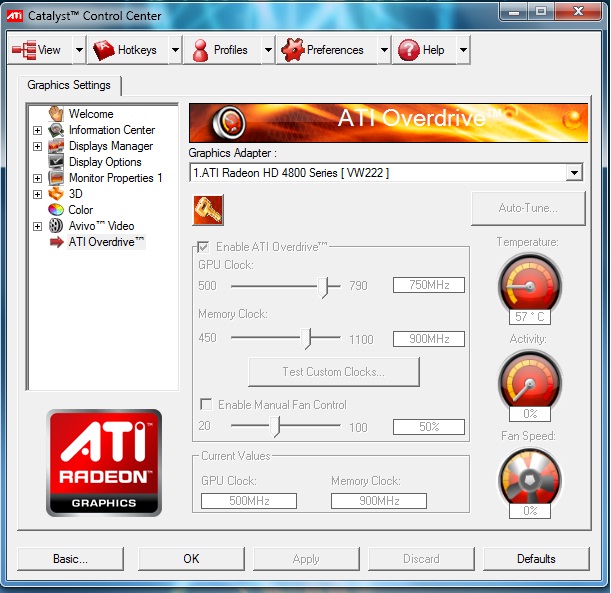Restore settings with Defaults button

click(x=536, y=559)
